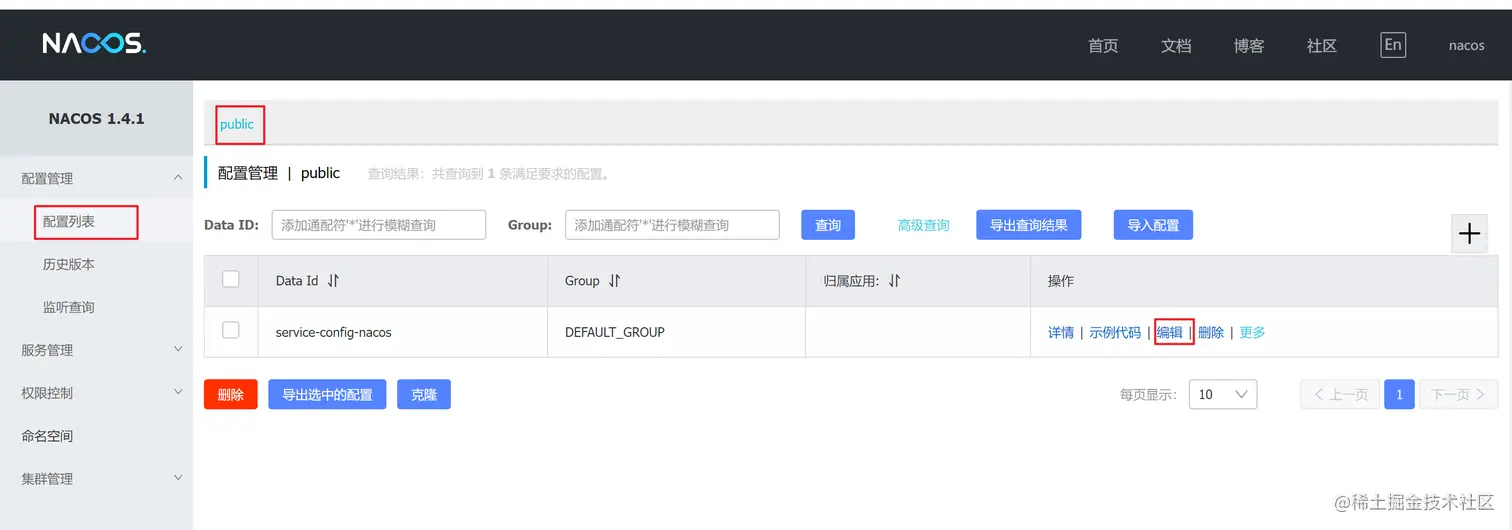Click the 克隆 button
This screenshot has width=1512, height=530.
point(424,394)
